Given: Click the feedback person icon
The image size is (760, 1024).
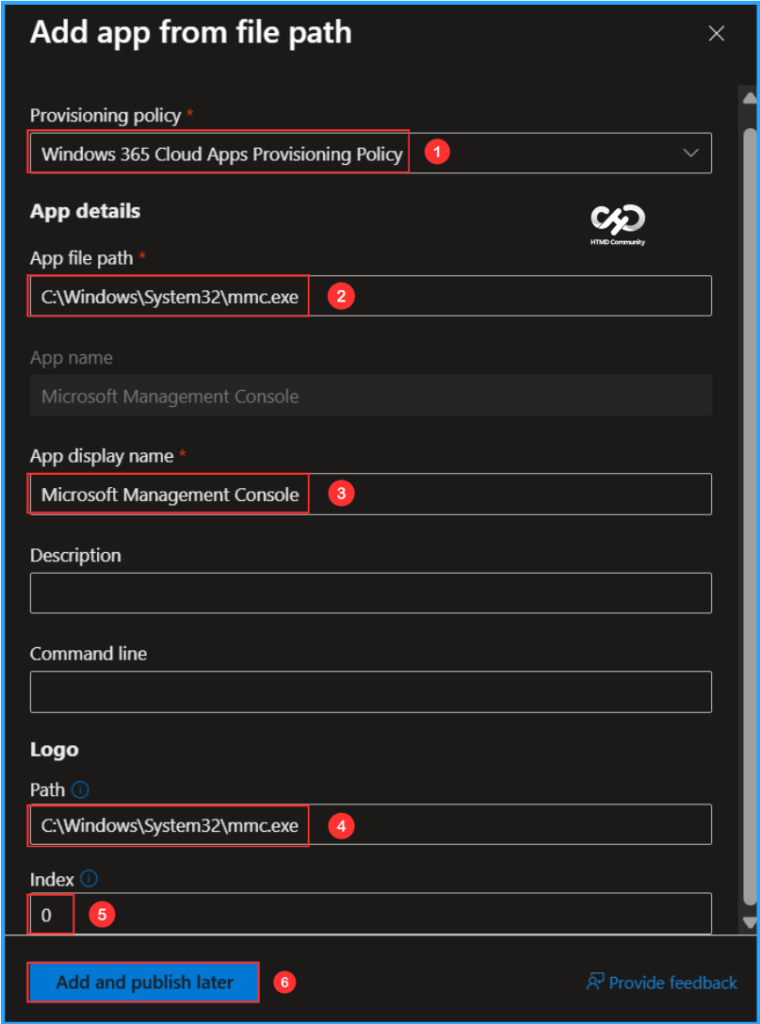Looking at the screenshot, I should point(595,982).
